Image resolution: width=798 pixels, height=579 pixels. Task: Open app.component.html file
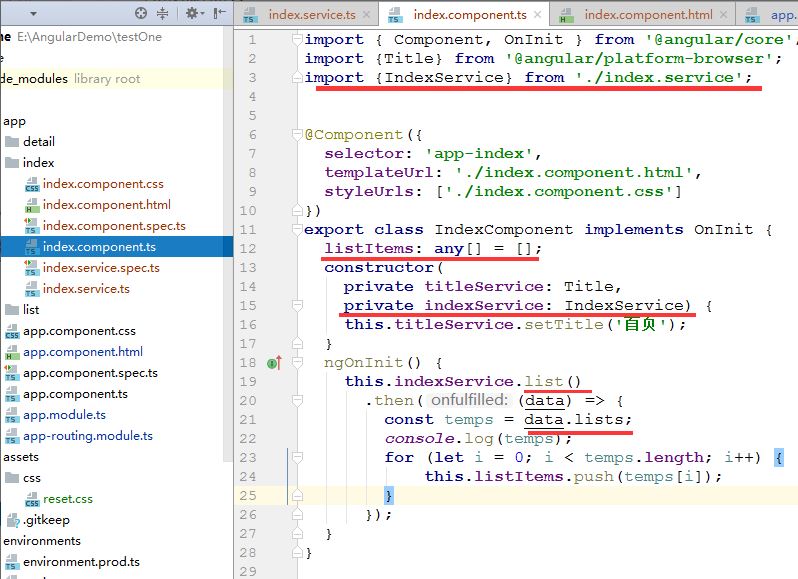[83, 352]
